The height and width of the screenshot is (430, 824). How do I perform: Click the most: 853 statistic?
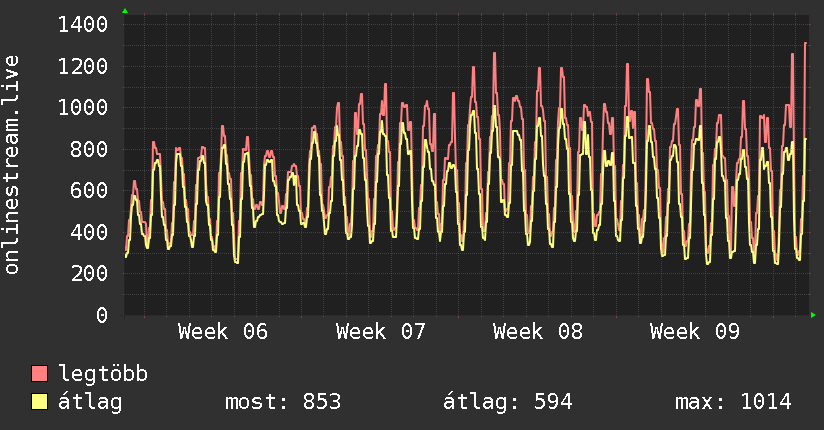[x=283, y=402]
